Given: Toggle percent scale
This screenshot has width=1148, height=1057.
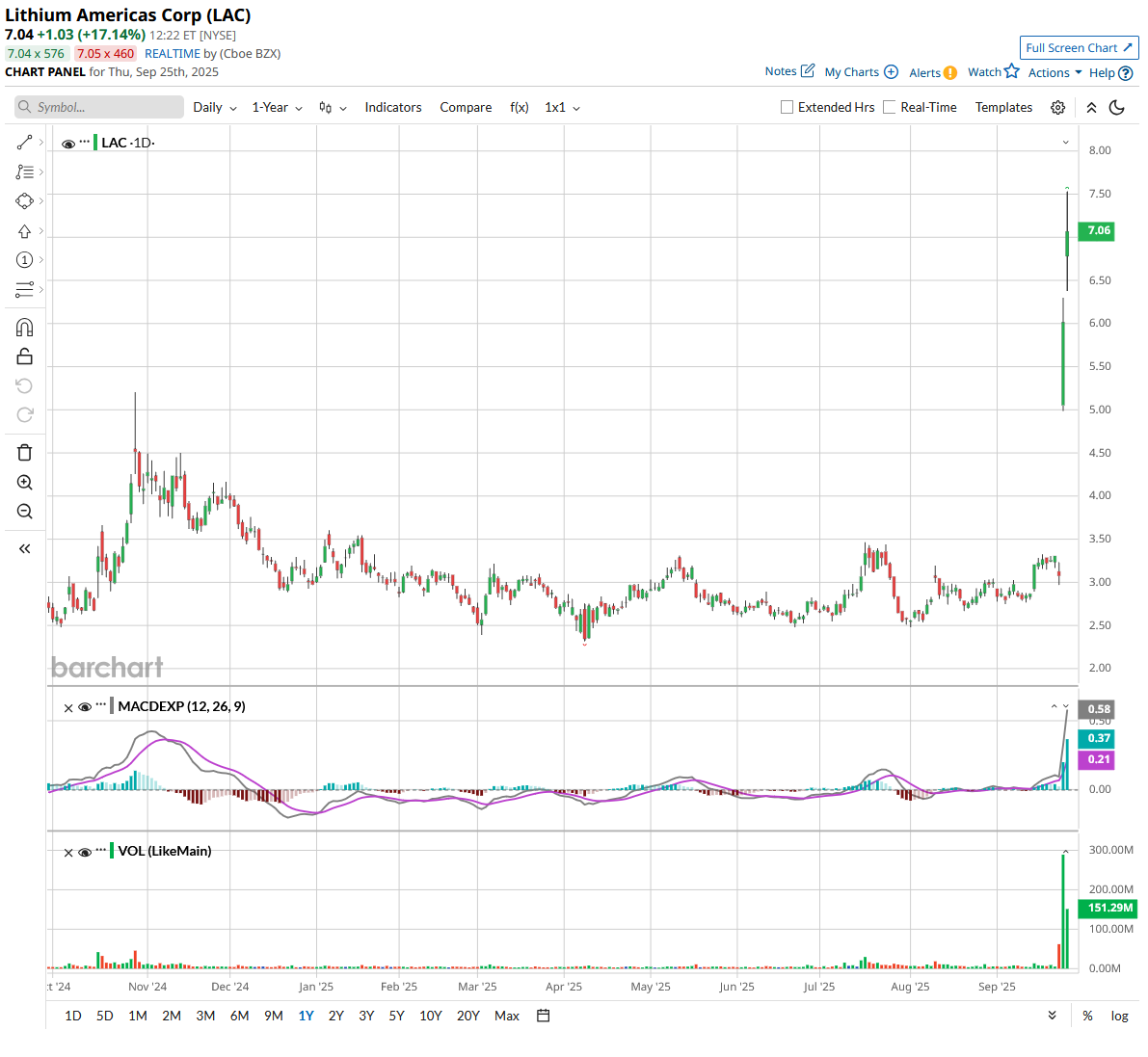Looking at the screenshot, I should click(x=1088, y=1016).
